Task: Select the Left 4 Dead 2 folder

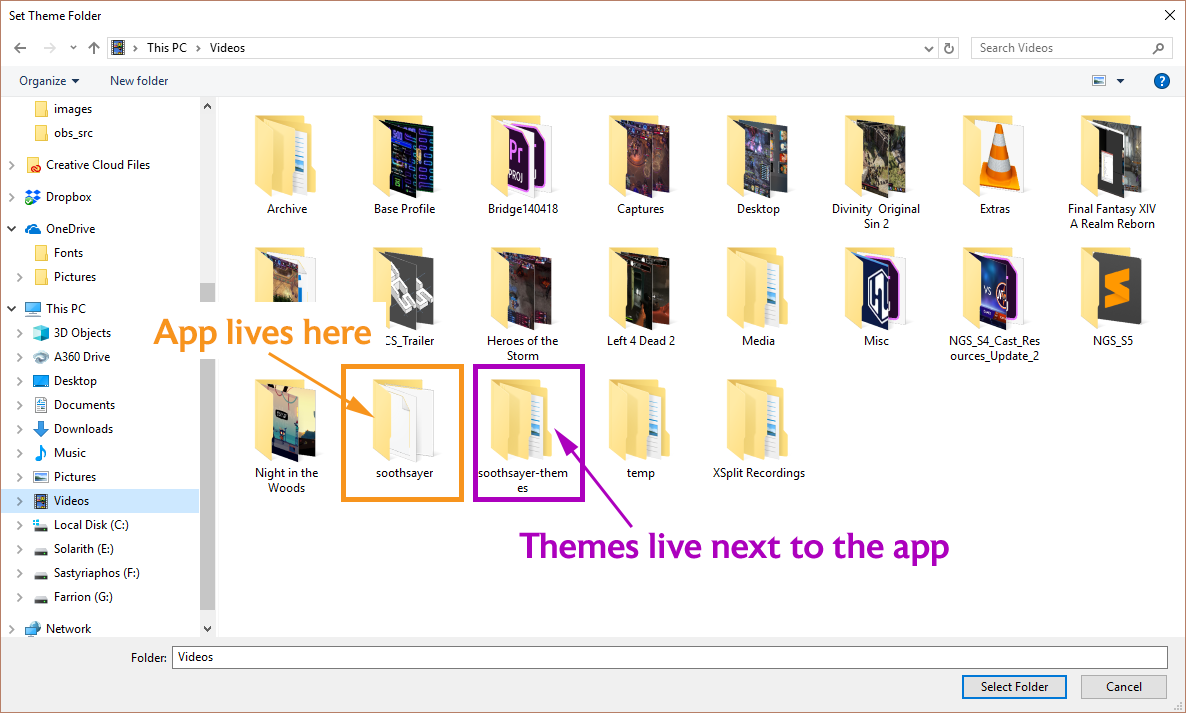Action: [641, 298]
